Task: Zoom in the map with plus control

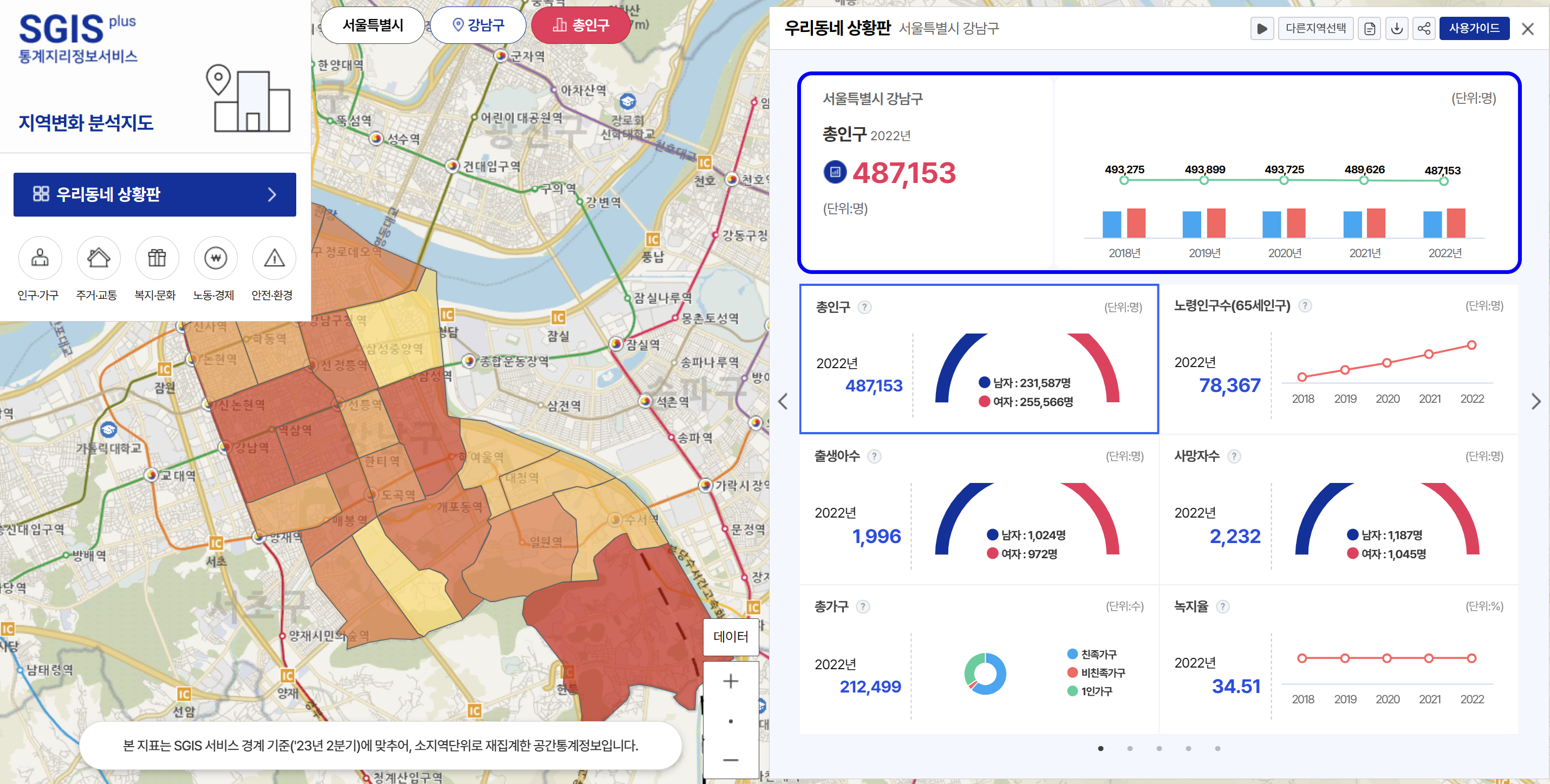Action: (731, 681)
